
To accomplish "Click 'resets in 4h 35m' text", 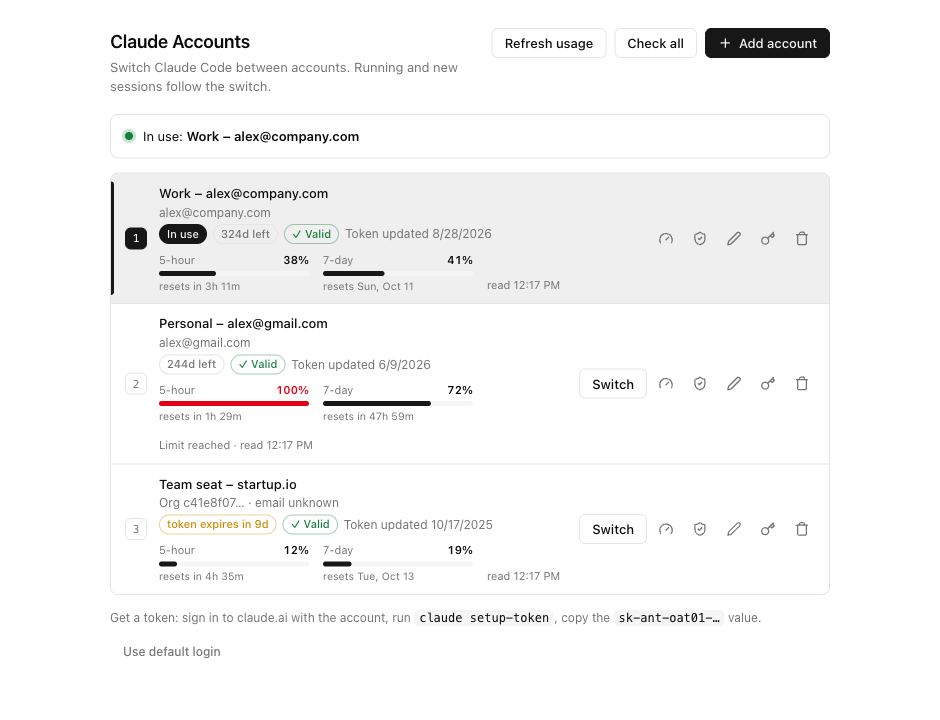I will coord(201,576).
